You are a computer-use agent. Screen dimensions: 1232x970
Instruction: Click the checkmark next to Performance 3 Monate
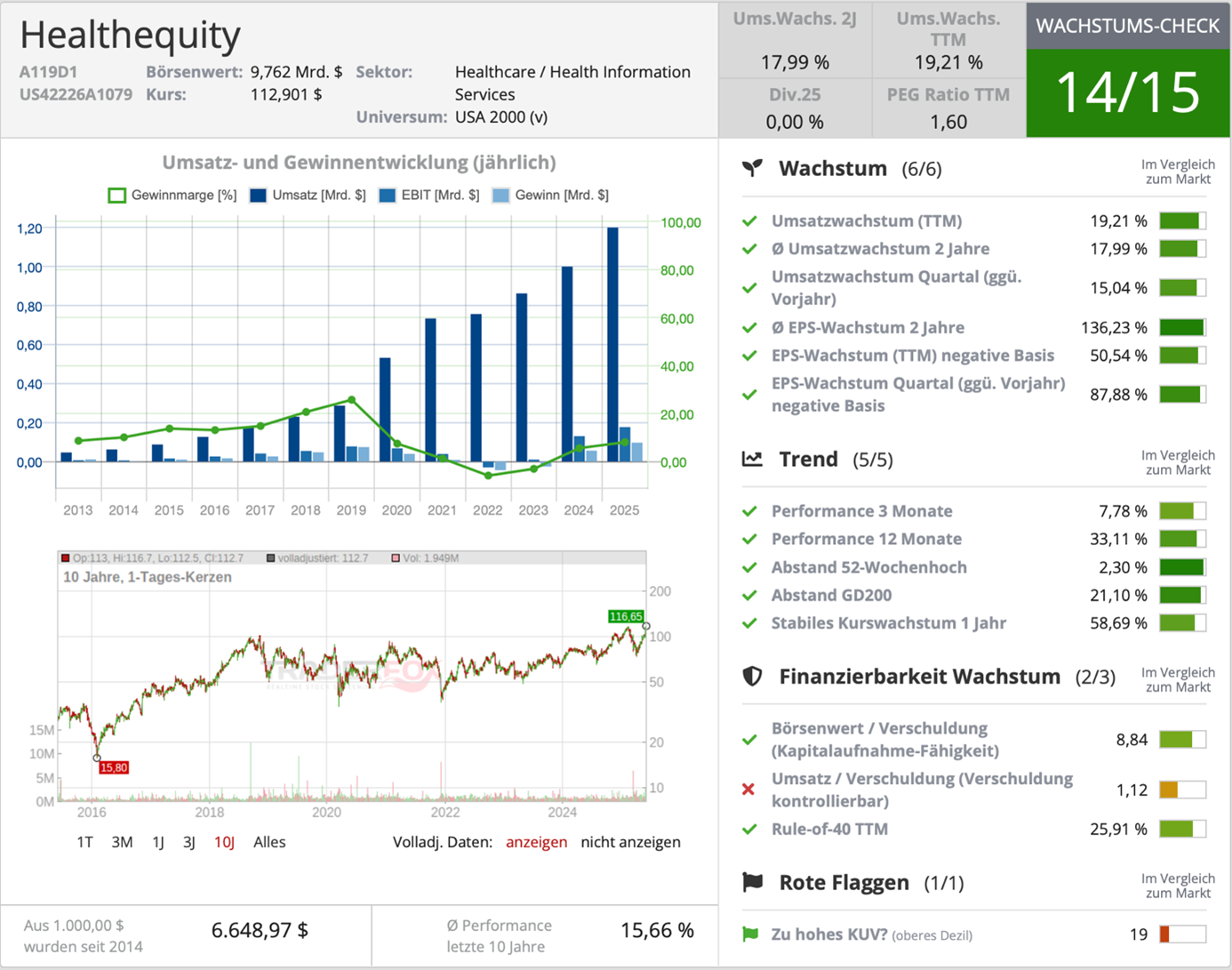(x=749, y=511)
